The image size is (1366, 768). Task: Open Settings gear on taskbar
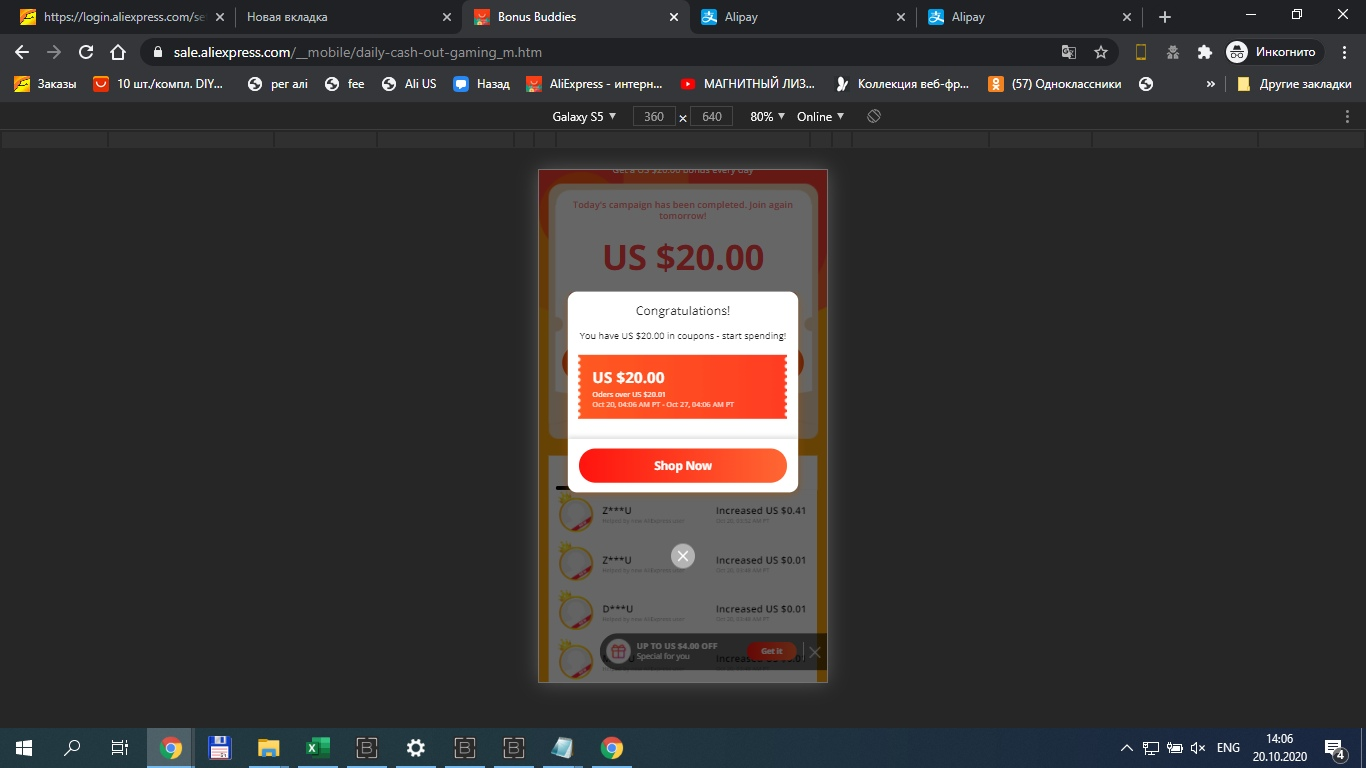pos(416,748)
